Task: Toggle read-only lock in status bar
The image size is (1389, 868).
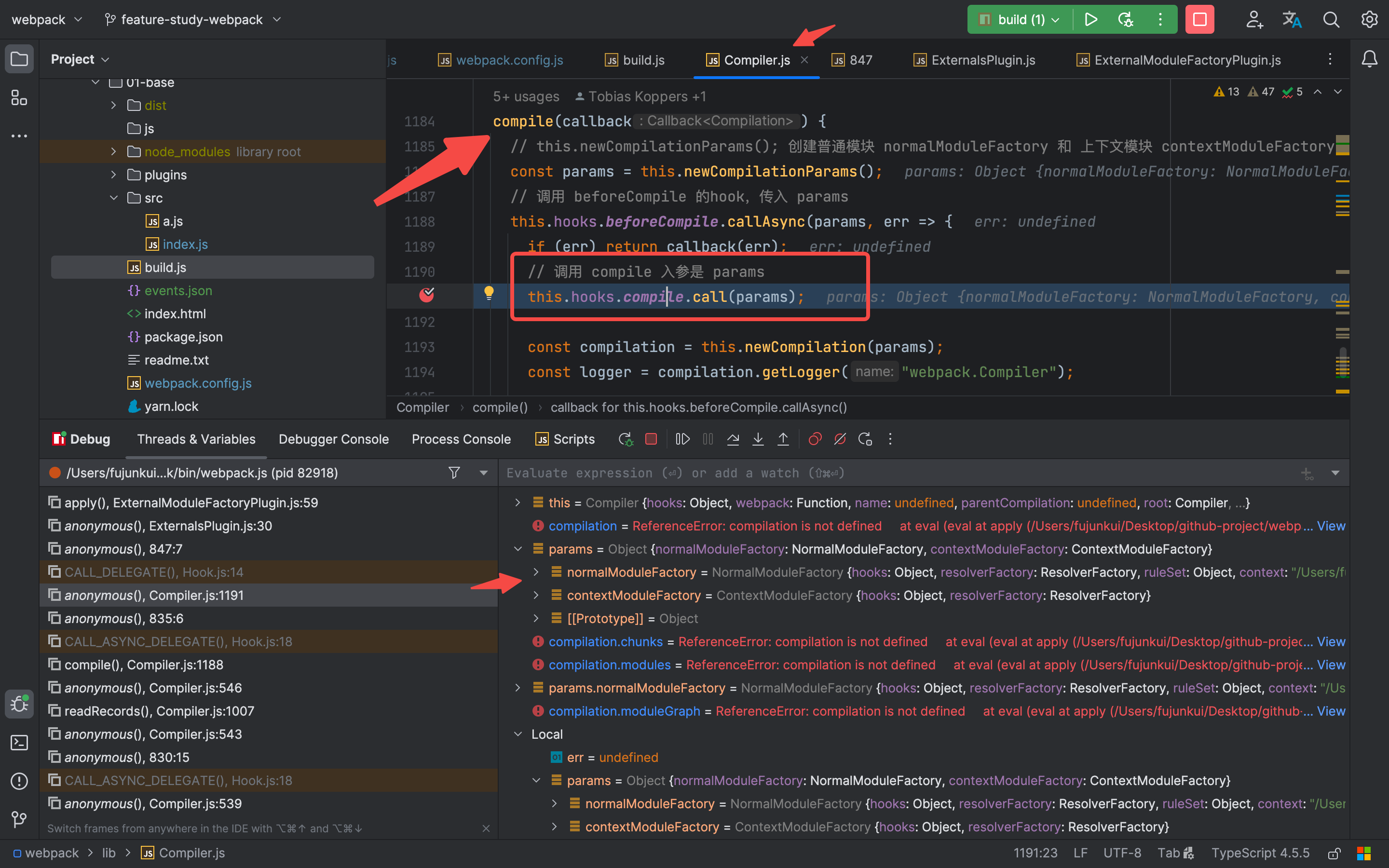Action: point(1334,853)
